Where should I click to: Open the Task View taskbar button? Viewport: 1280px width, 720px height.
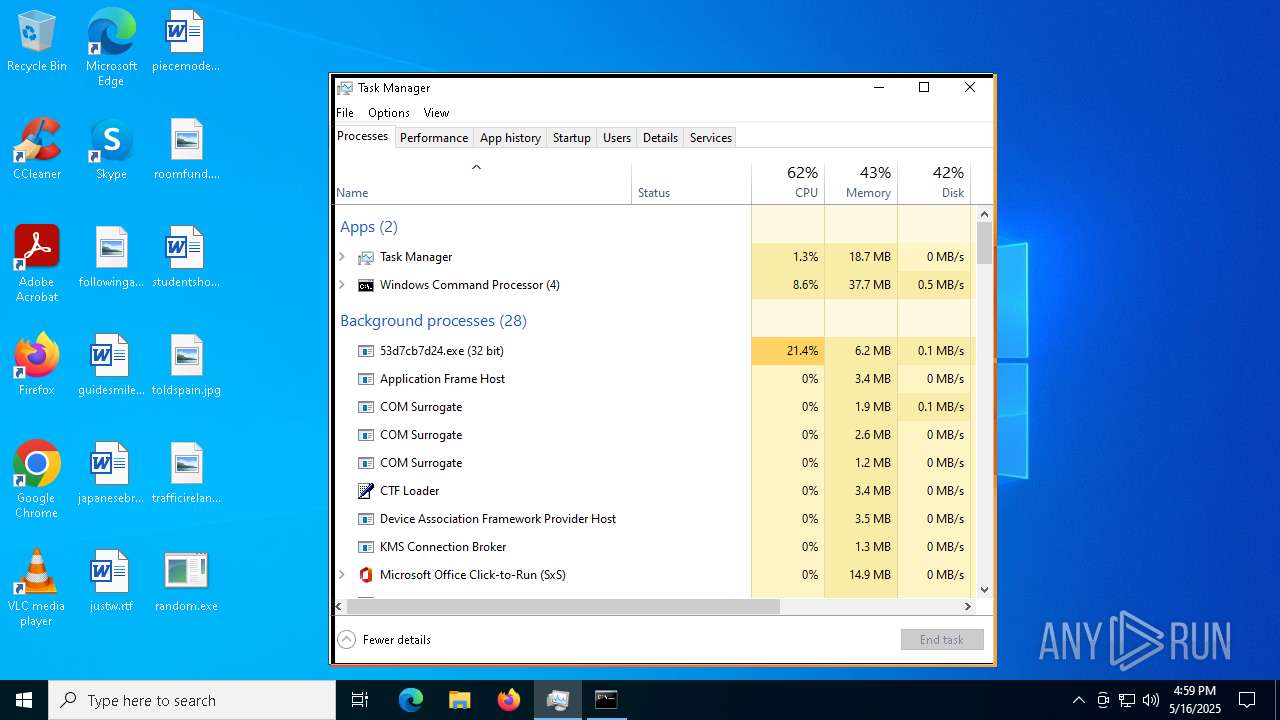coord(360,700)
